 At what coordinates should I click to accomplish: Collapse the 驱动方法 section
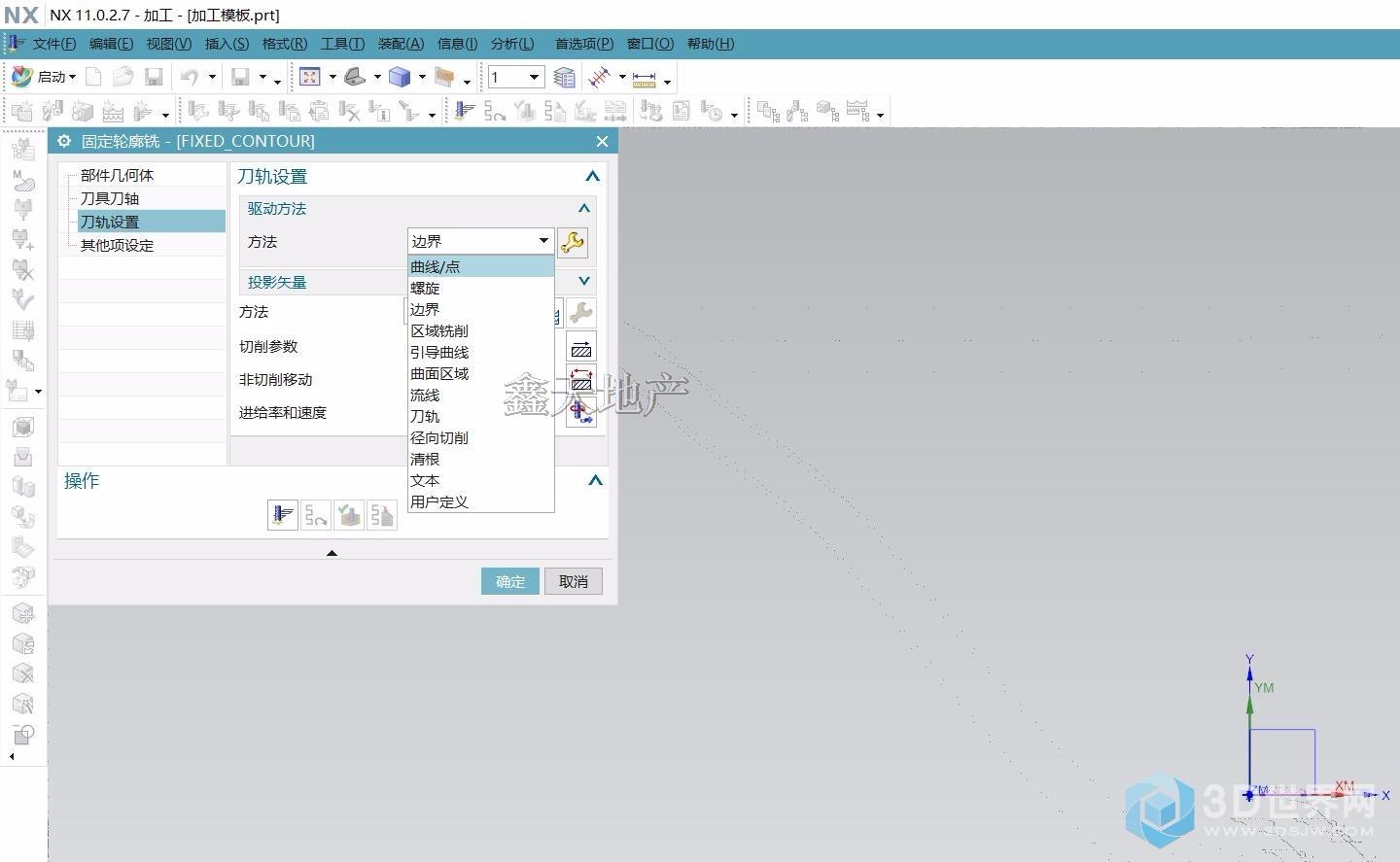coord(583,208)
